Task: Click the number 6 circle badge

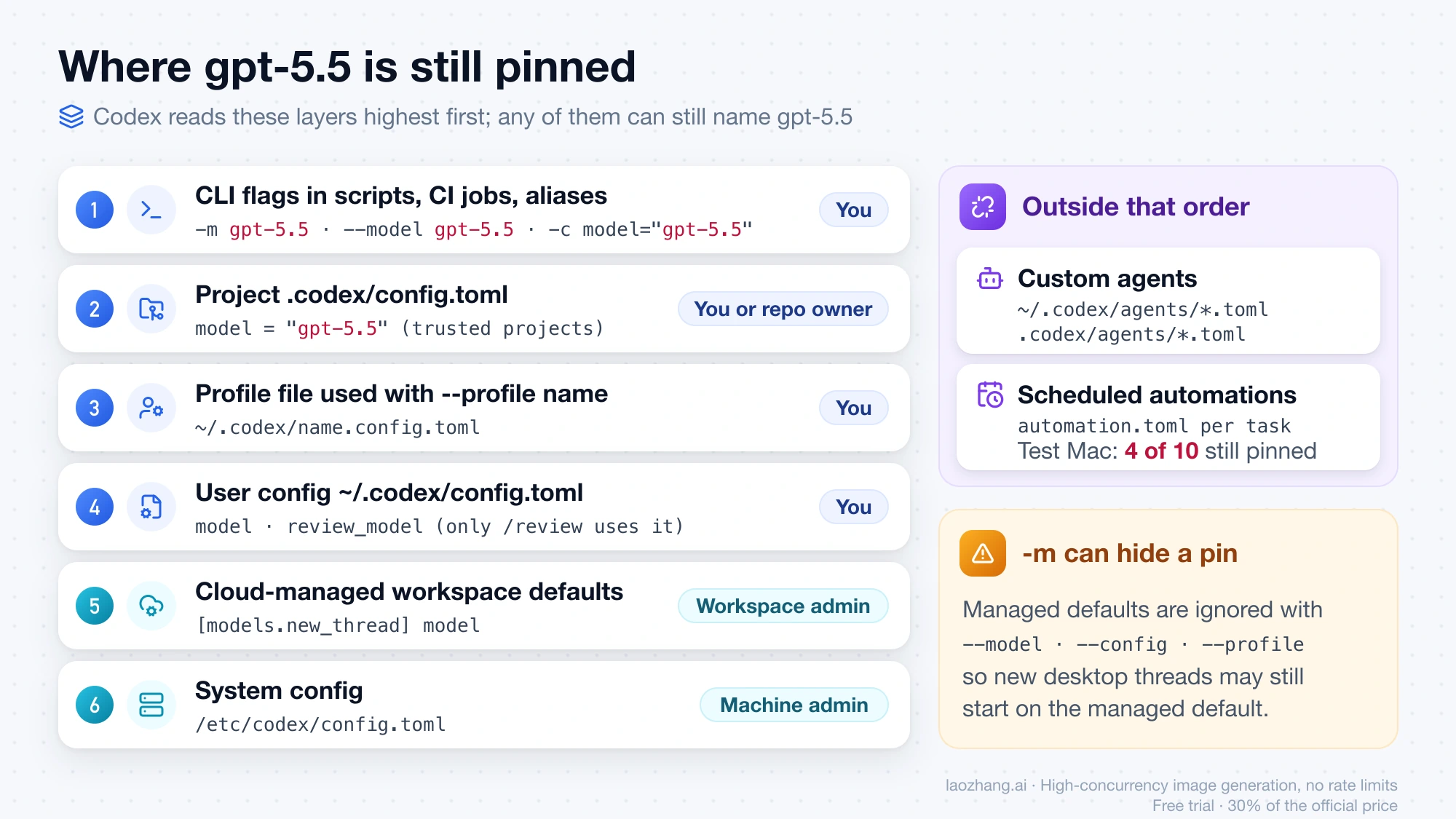Action: tap(95, 705)
